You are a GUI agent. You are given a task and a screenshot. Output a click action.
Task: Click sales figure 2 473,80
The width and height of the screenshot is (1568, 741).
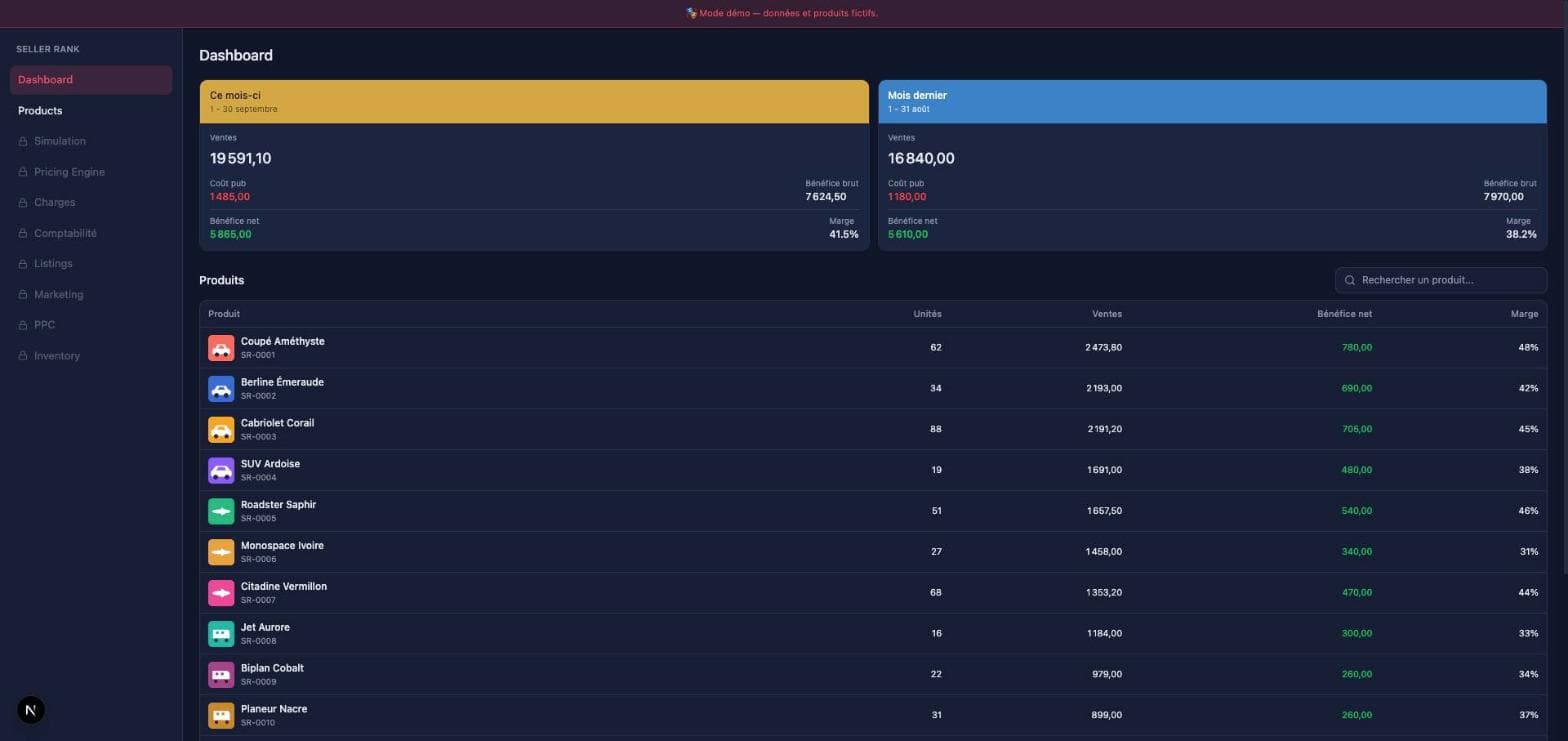1103,348
